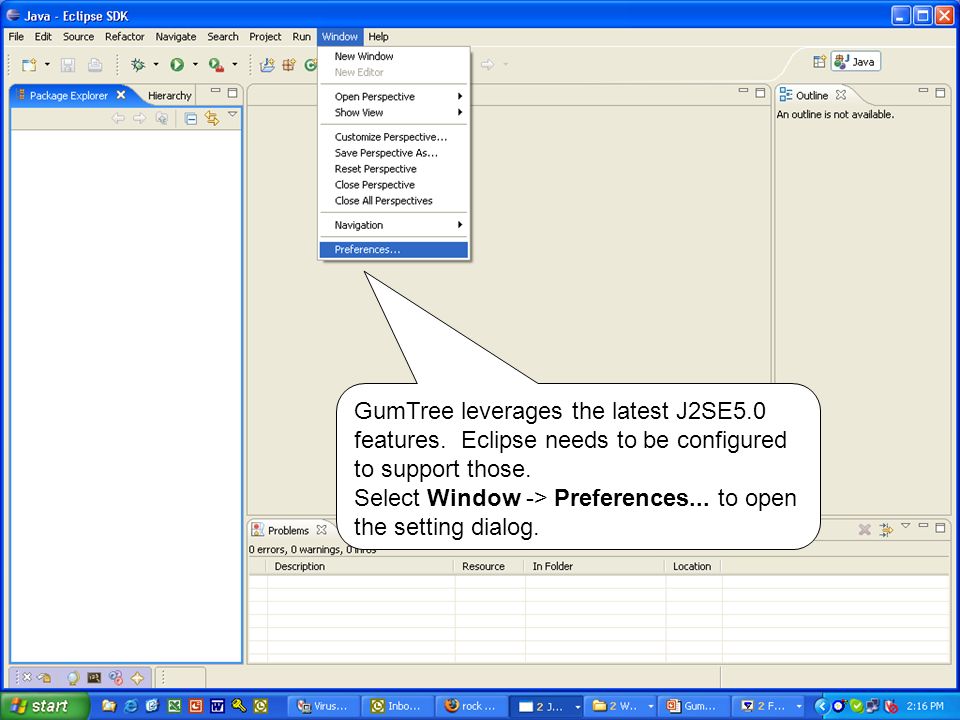Maximize the editor area
Viewport: 960px width, 720px height.
coord(760,93)
